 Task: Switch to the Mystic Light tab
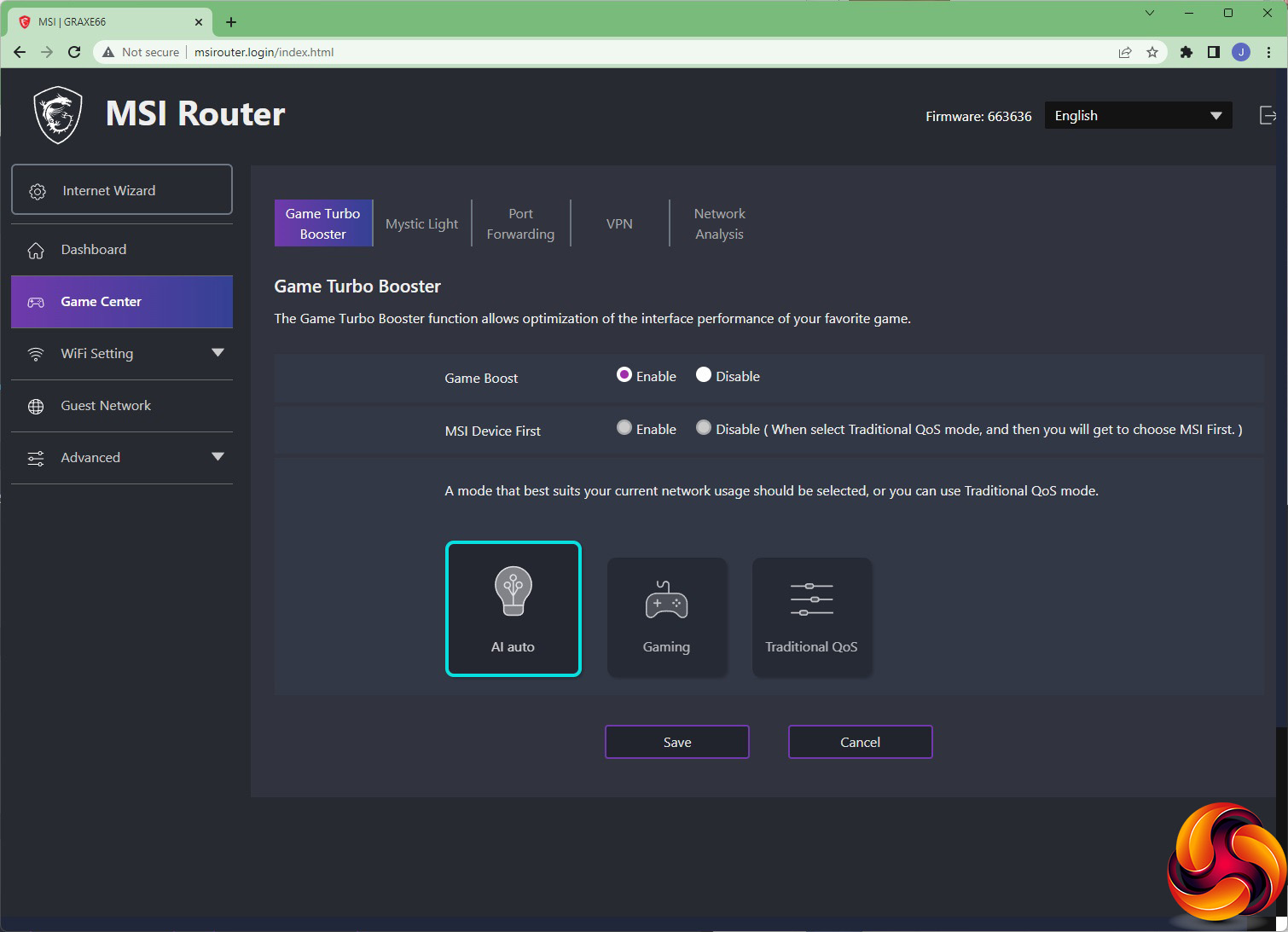click(422, 223)
